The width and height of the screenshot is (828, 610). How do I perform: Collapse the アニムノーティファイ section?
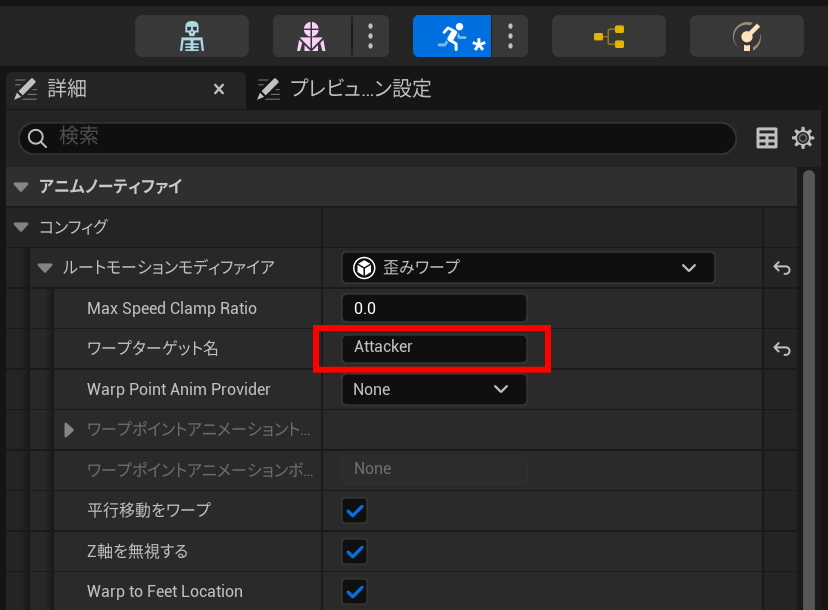[x=21, y=187]
